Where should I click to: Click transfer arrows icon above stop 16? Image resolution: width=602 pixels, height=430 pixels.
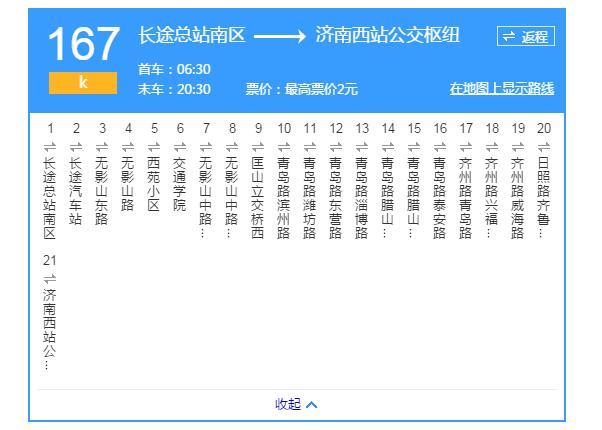click(x=440, y=147)
